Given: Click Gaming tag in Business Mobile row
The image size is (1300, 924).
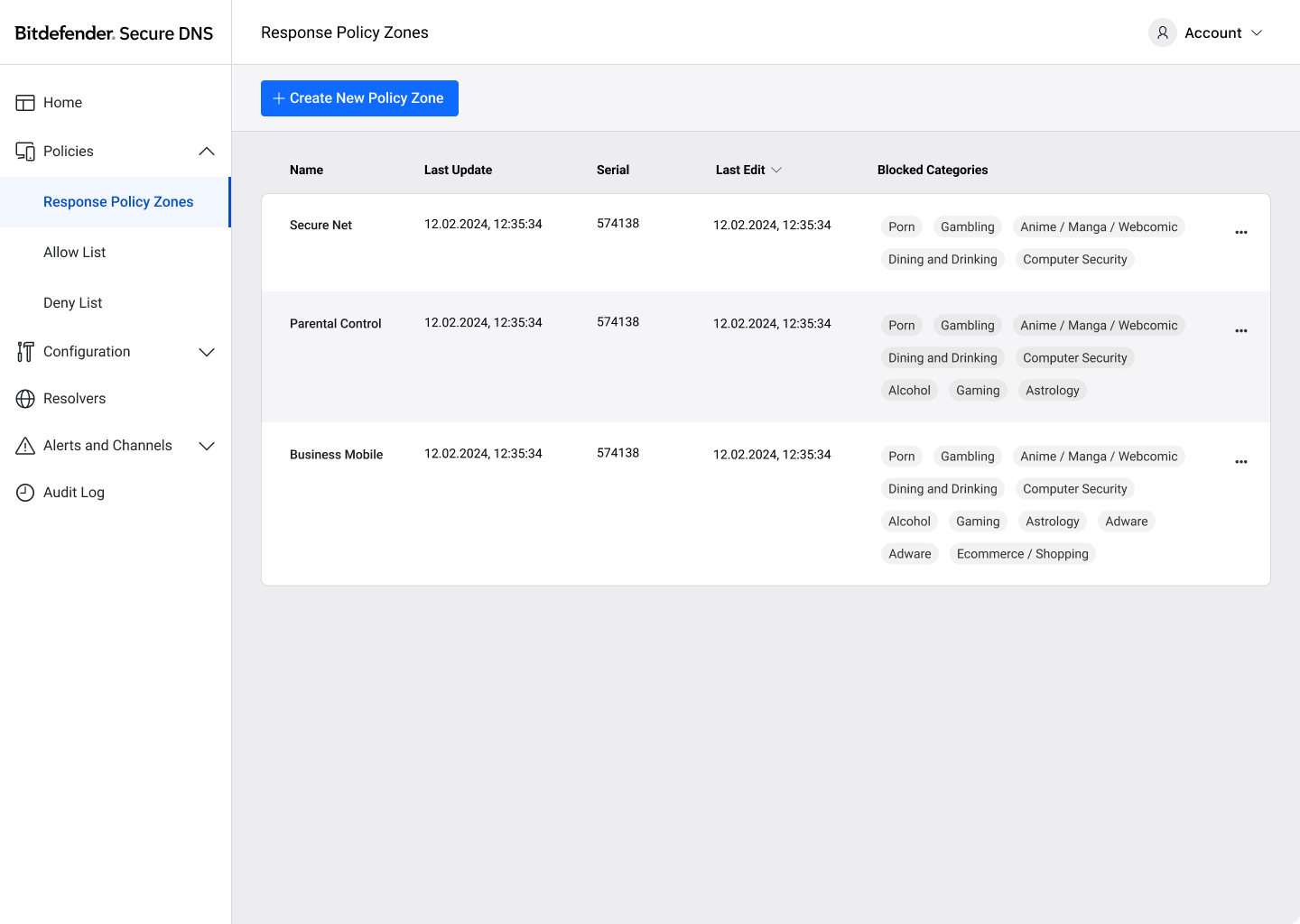Looking at the screenshot, I should tap(978, 522).
